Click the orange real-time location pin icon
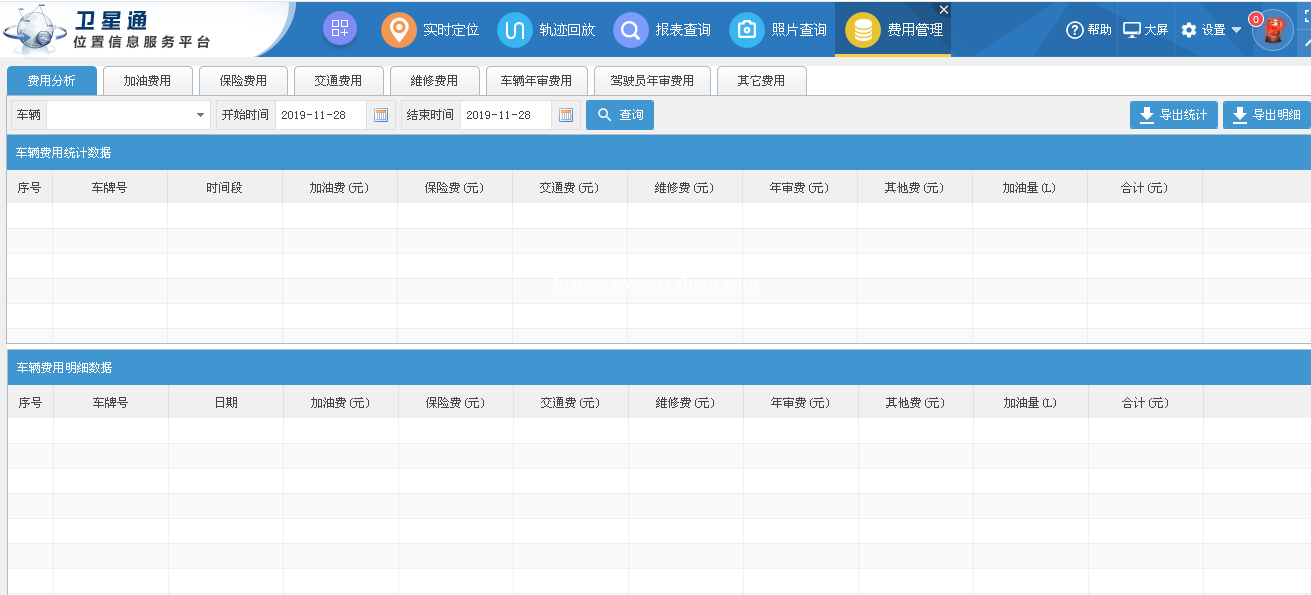The width and height of the screenshot is (1311, 595). tap(399, 30)
